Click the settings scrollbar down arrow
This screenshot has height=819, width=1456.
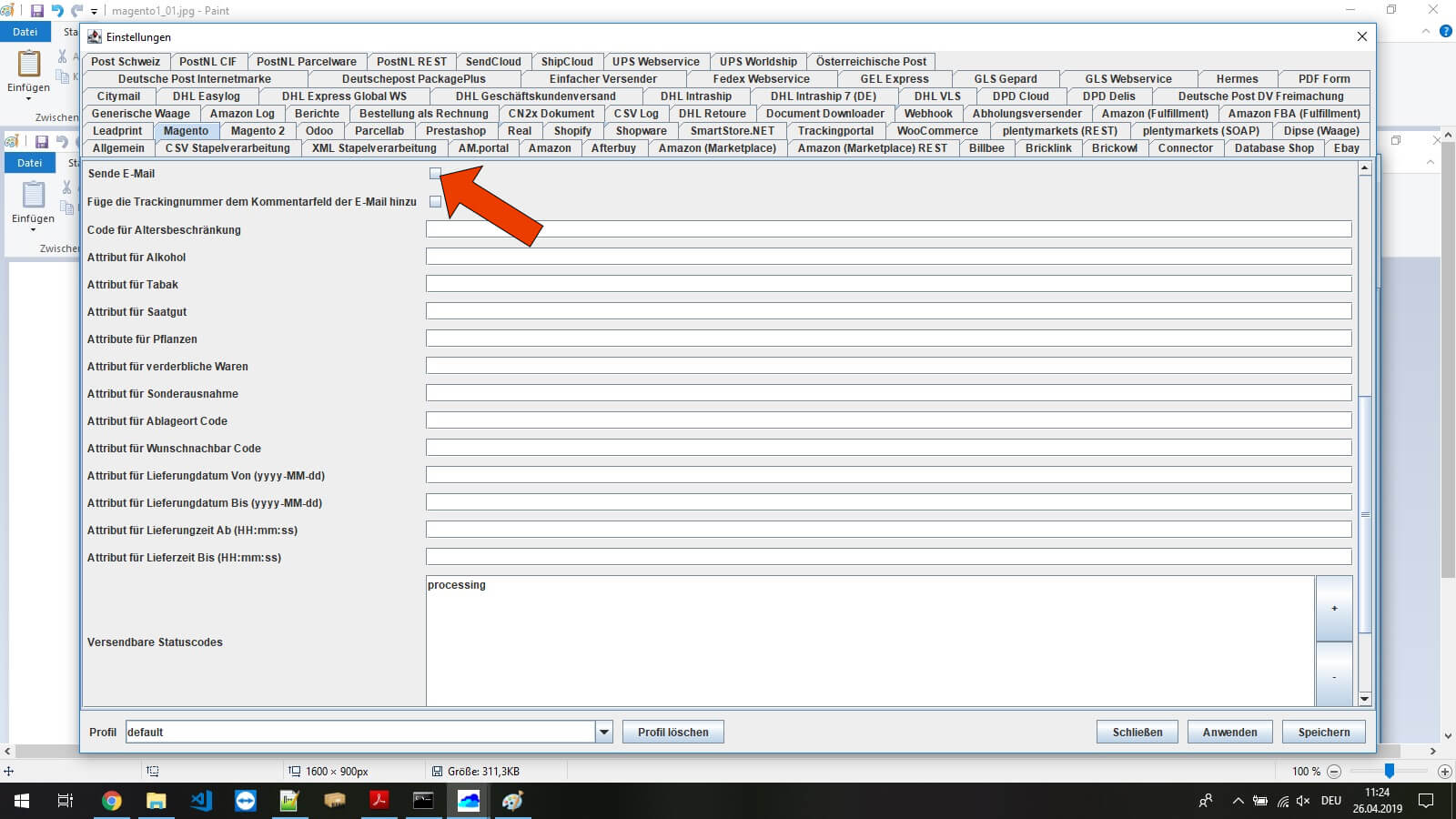tap(1365, 699)
